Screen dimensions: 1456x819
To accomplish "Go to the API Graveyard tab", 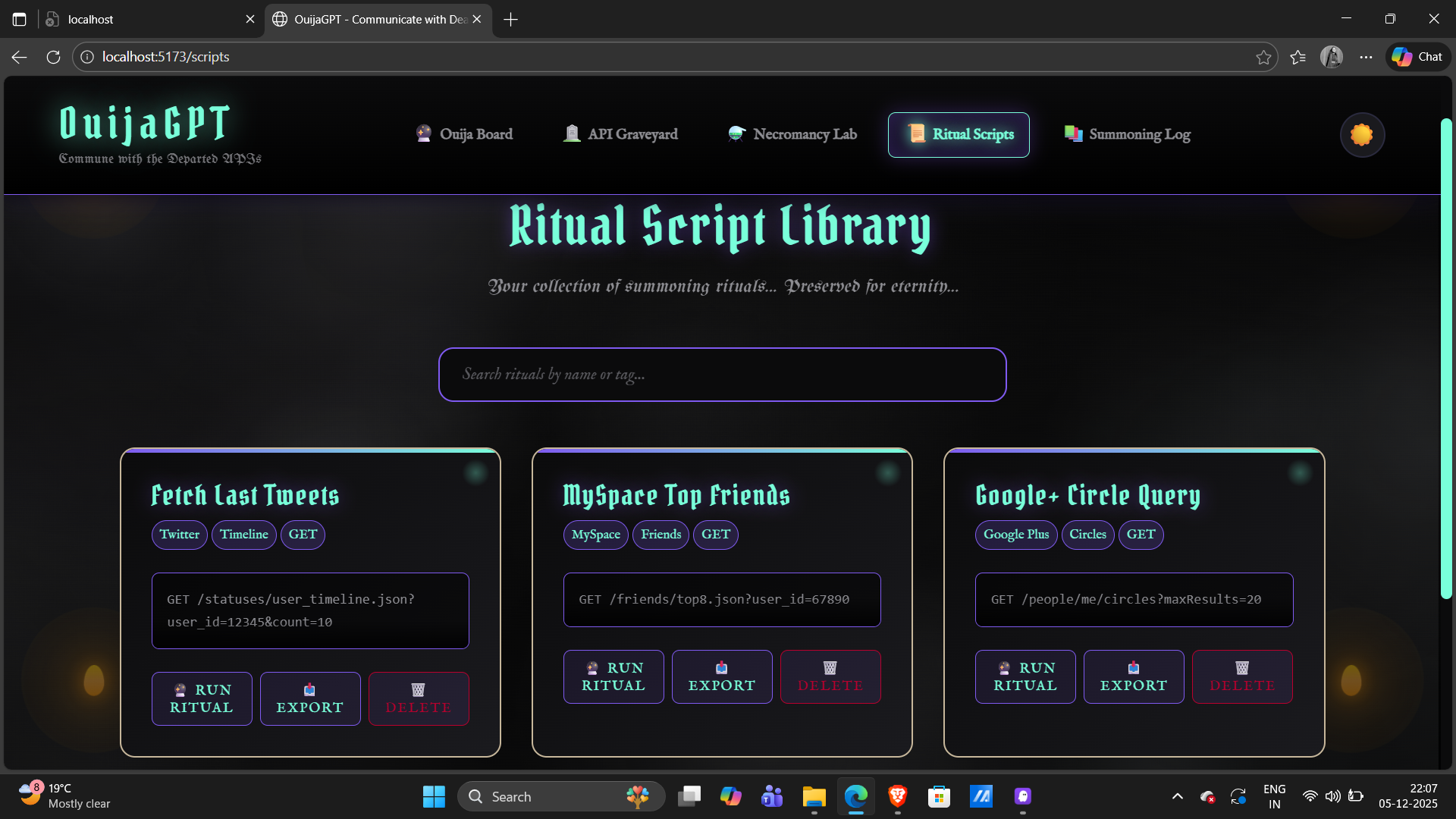I will click(x=620, y=134).
